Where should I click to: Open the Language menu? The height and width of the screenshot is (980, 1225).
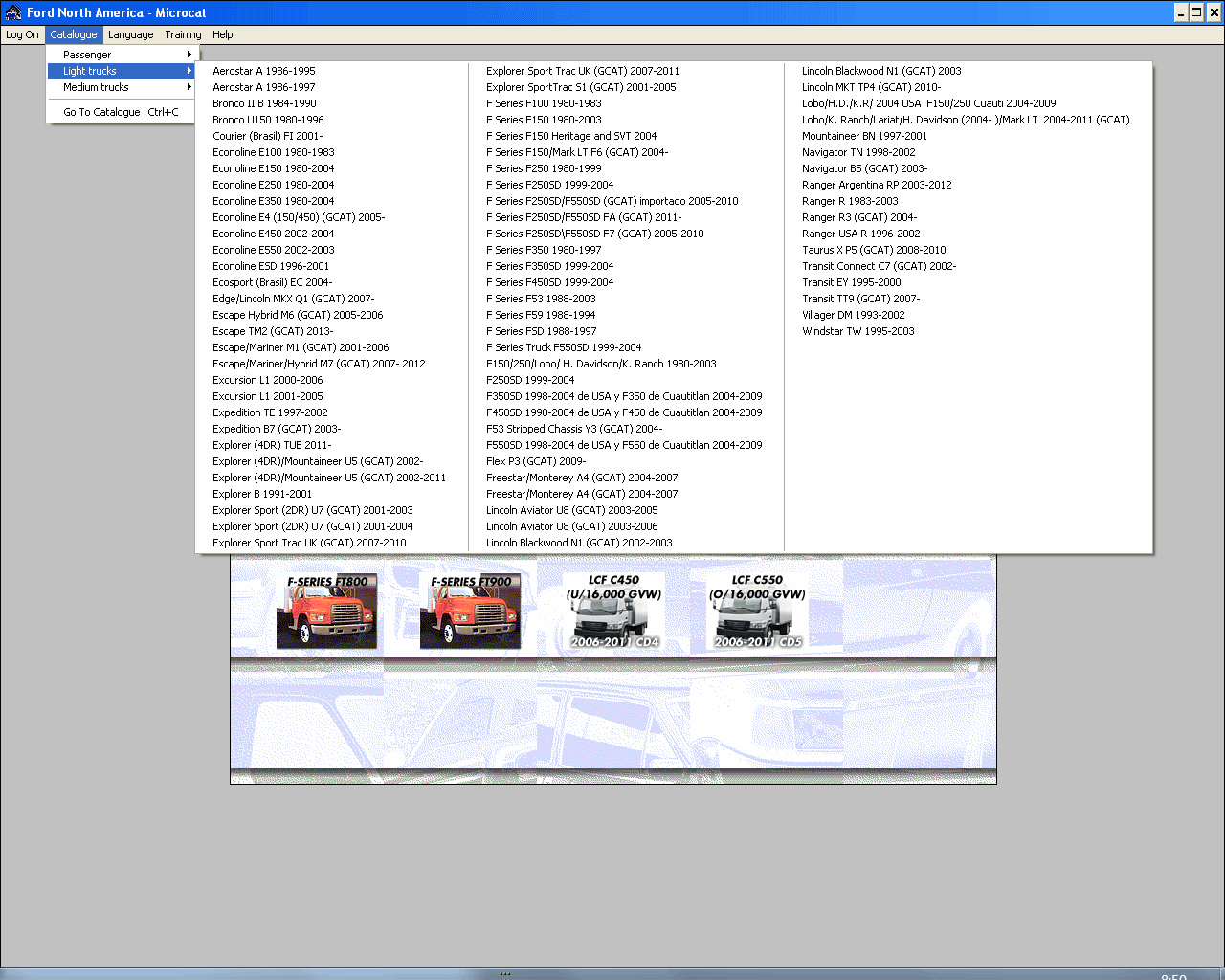[130, 34]
